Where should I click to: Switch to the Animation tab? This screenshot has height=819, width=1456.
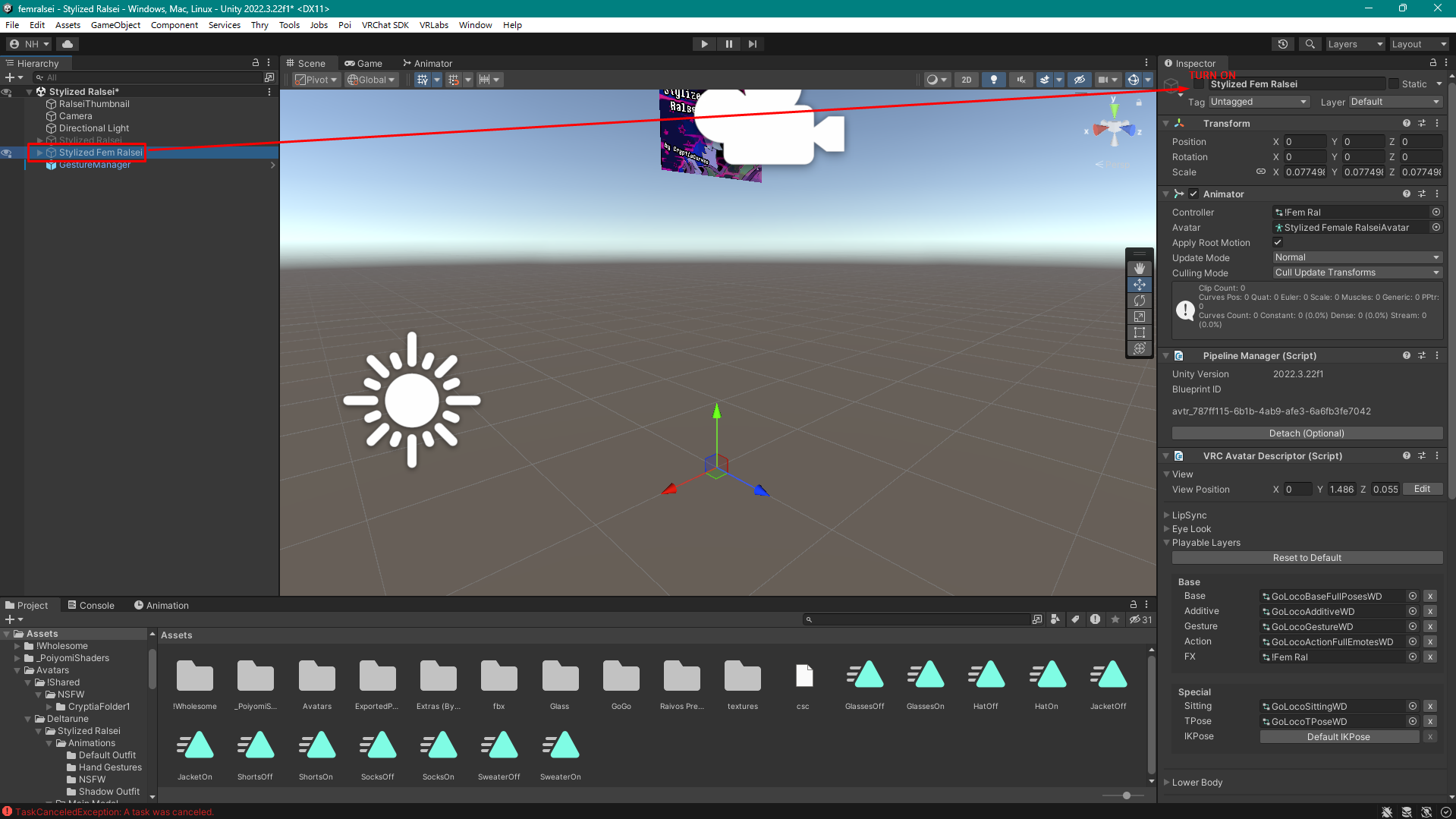162,606
